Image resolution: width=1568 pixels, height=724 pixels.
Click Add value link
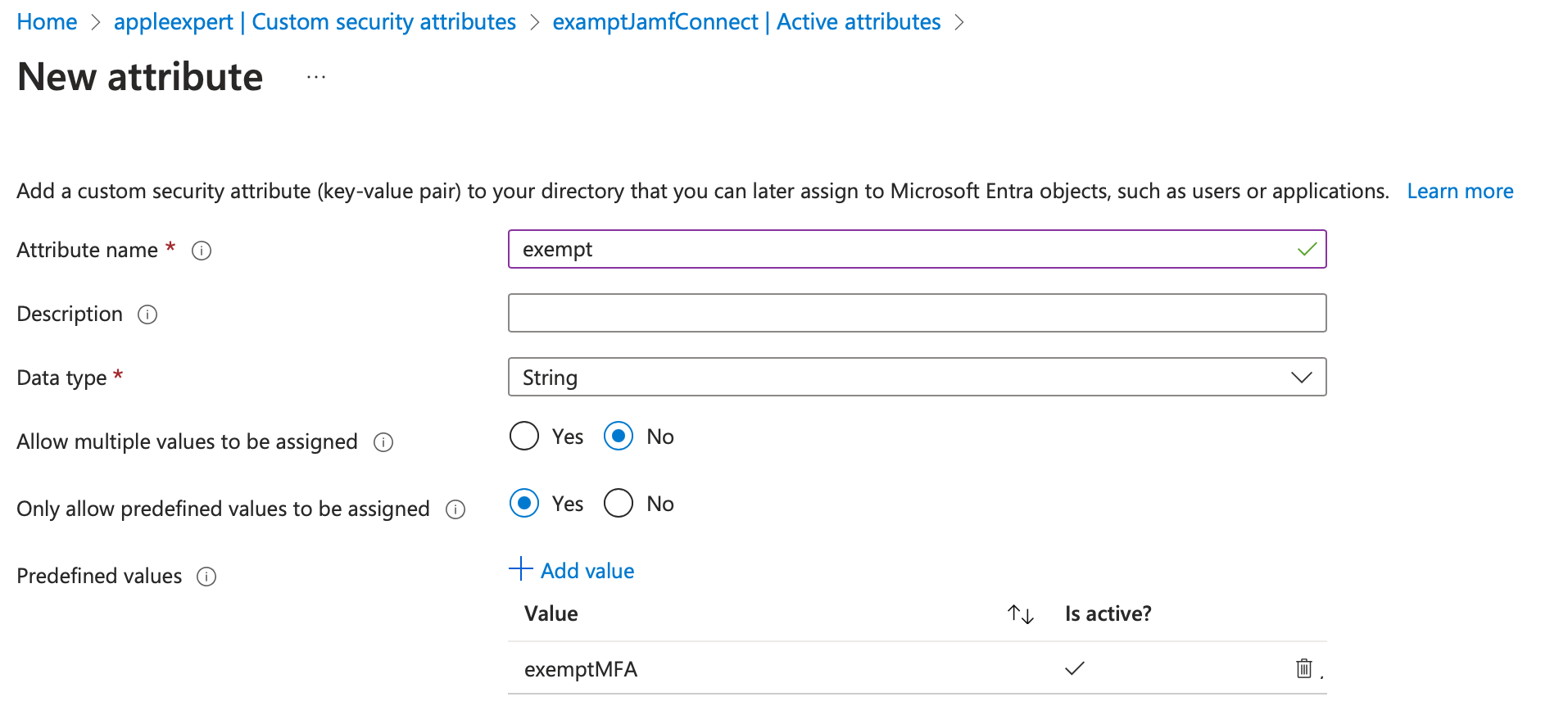pos(572,570)
